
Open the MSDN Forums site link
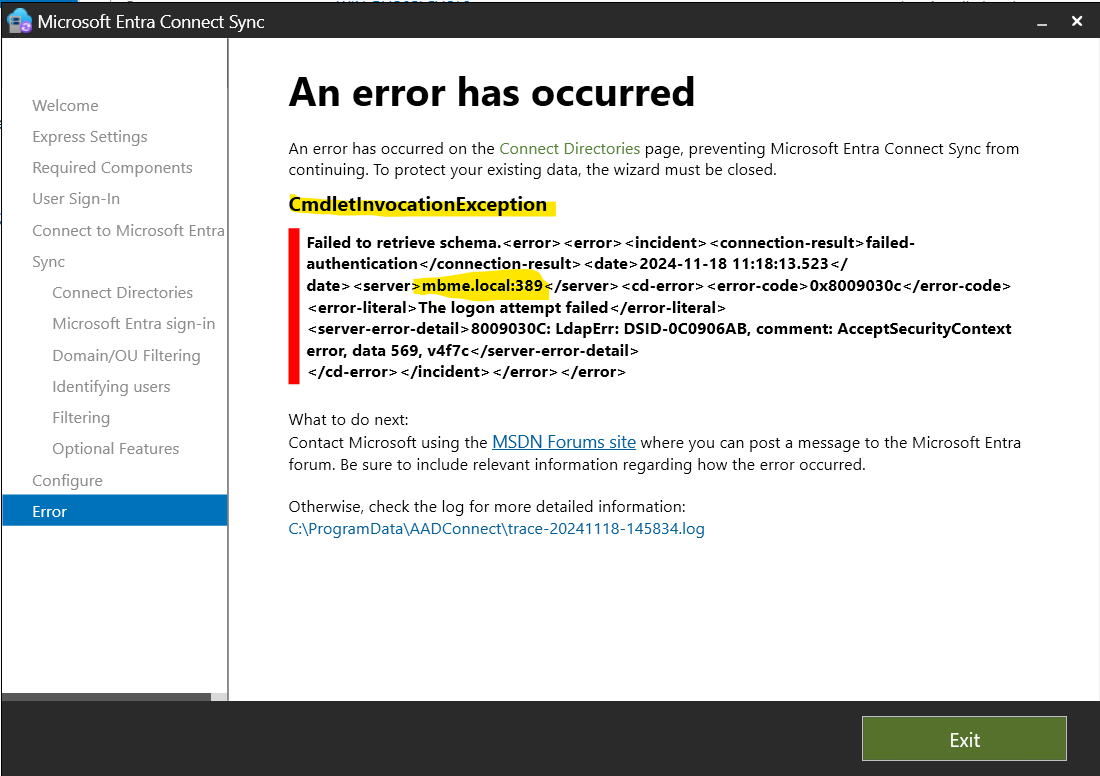pyautogui.click(x=564, y=443)
